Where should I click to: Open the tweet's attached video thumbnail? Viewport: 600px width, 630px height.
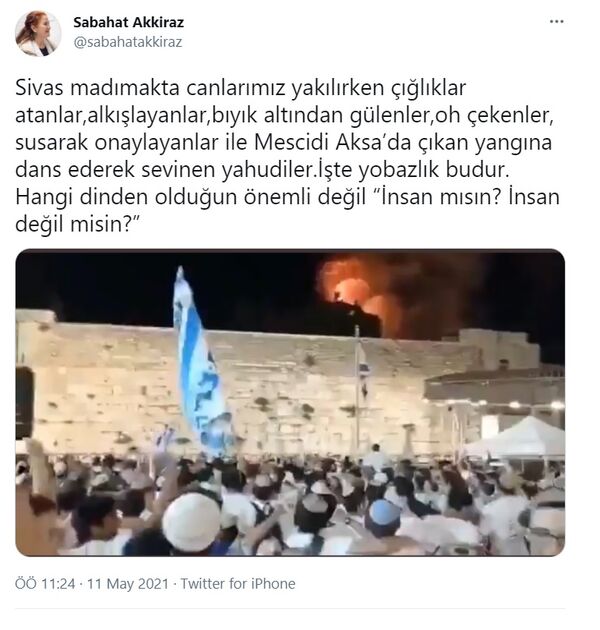tap(290, 402)
